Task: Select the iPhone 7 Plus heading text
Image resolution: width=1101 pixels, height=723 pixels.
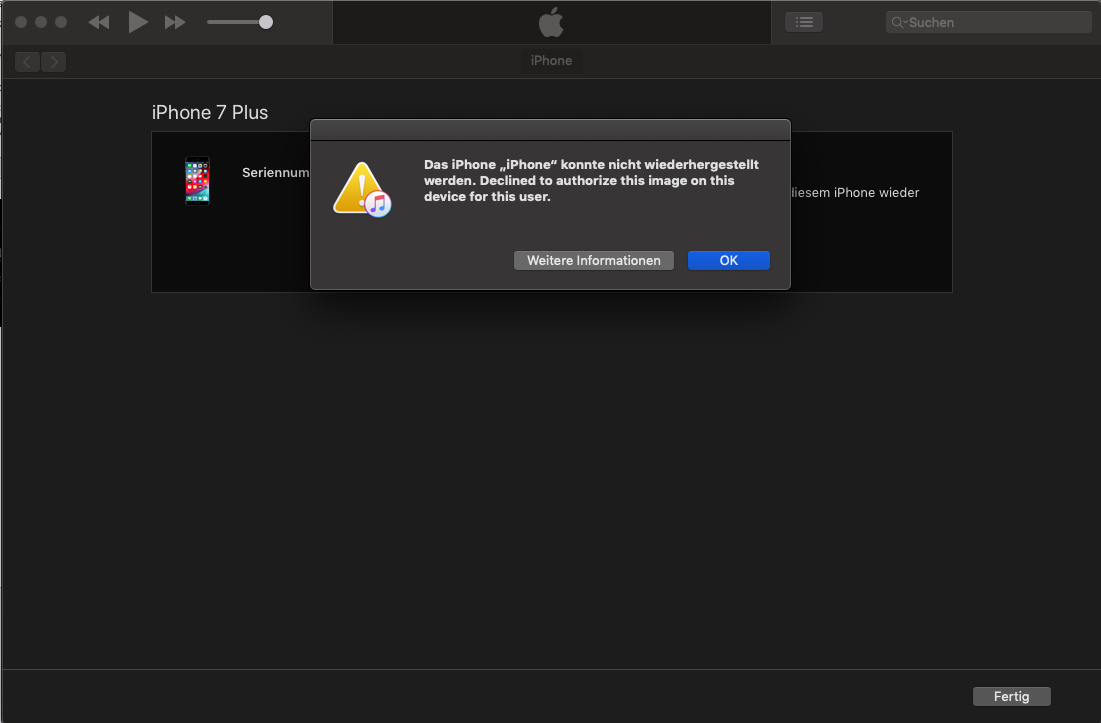Action: [x=210, y=112]
